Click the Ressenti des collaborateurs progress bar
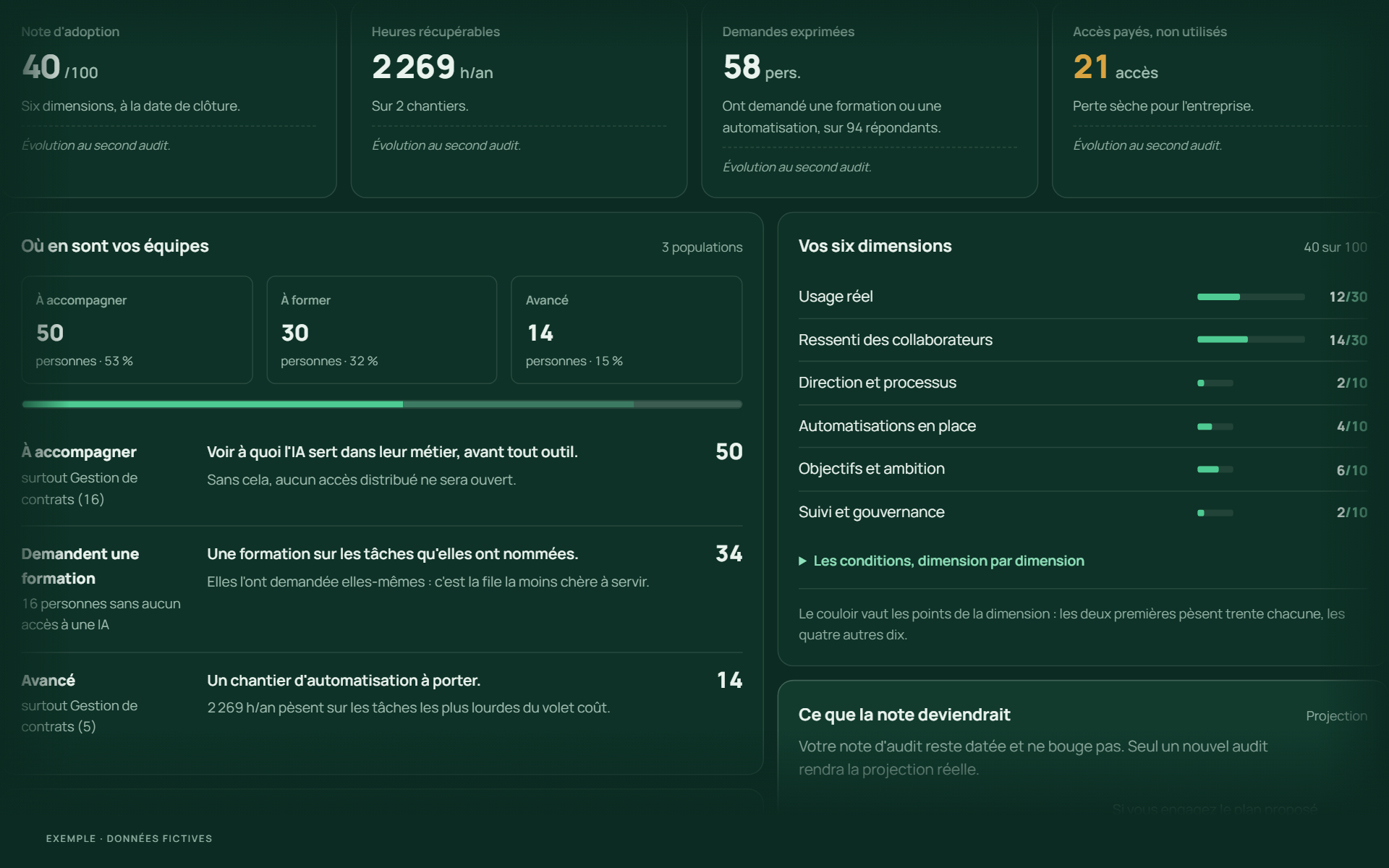The image size is (1389, 868). 1251,339
